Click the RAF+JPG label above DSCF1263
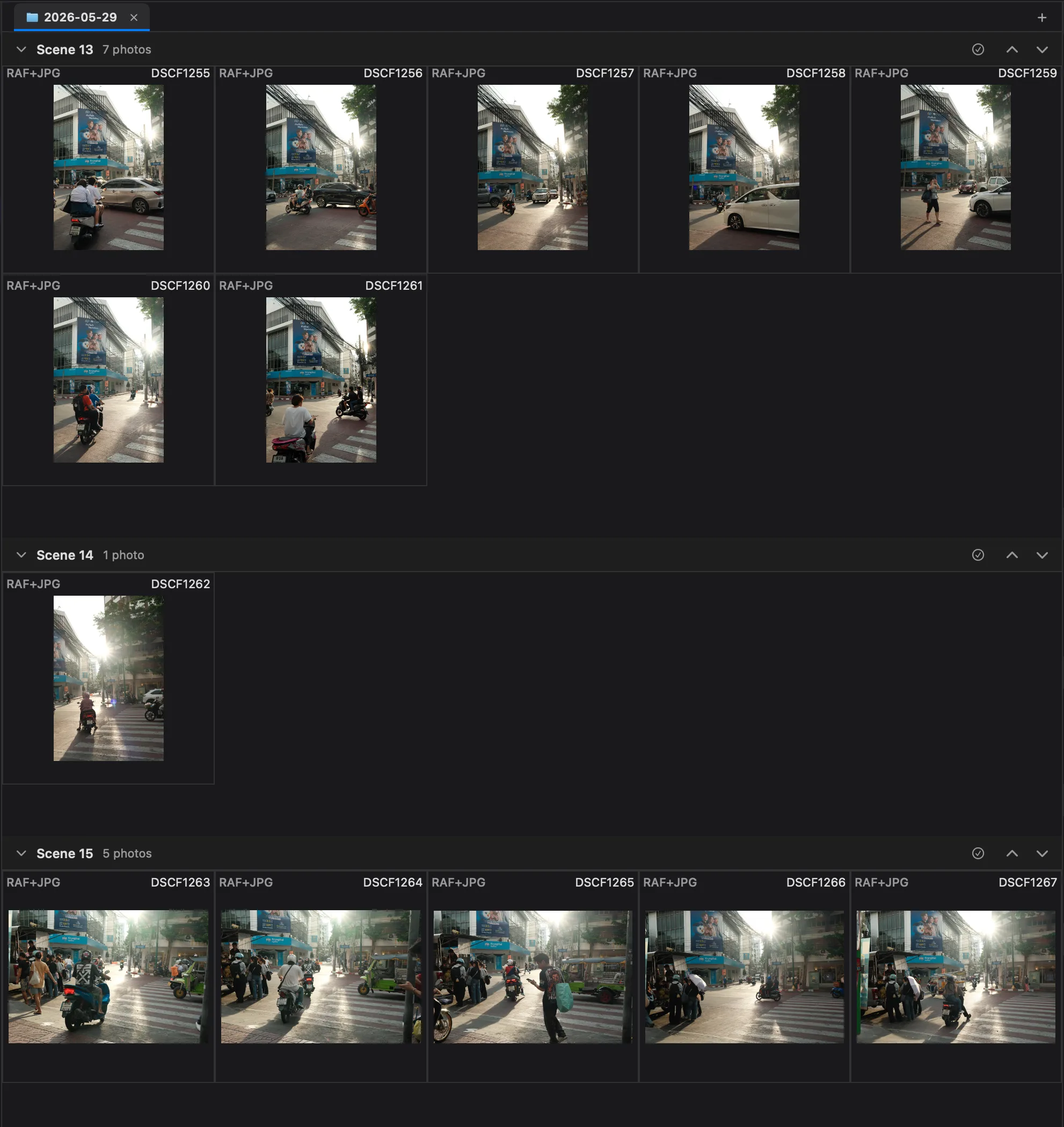Viewport: 1064px width, 1127px height. (33, 882)
